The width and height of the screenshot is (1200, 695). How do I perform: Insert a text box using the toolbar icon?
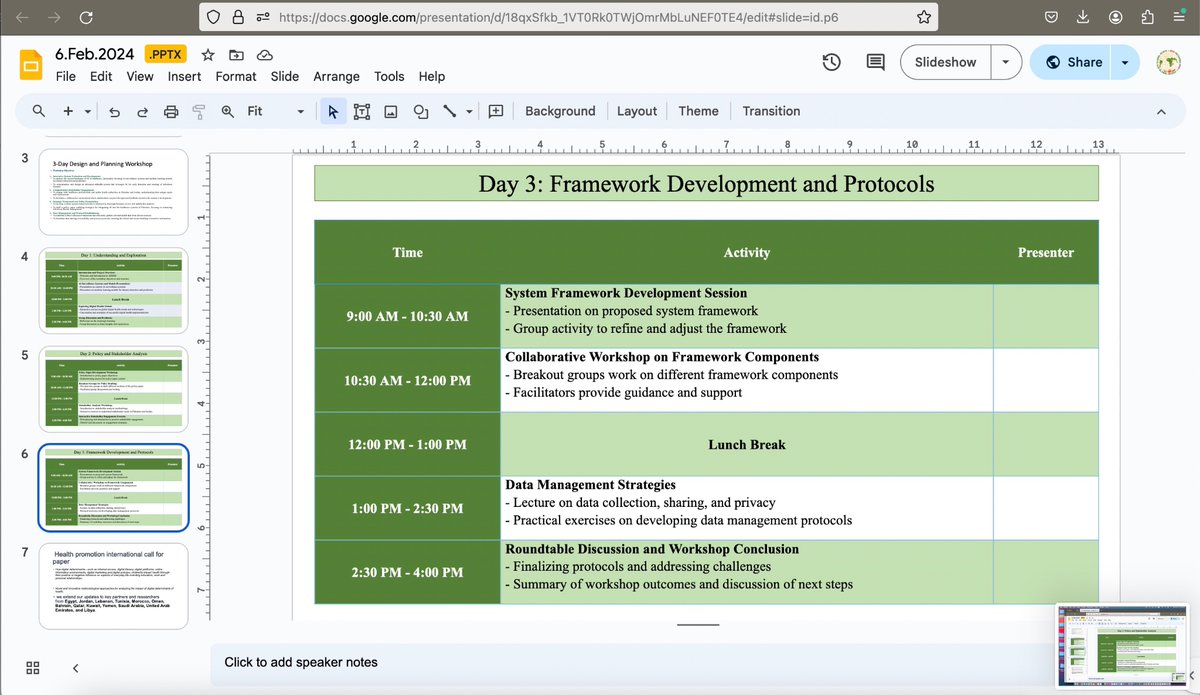(x=361, y=111)
